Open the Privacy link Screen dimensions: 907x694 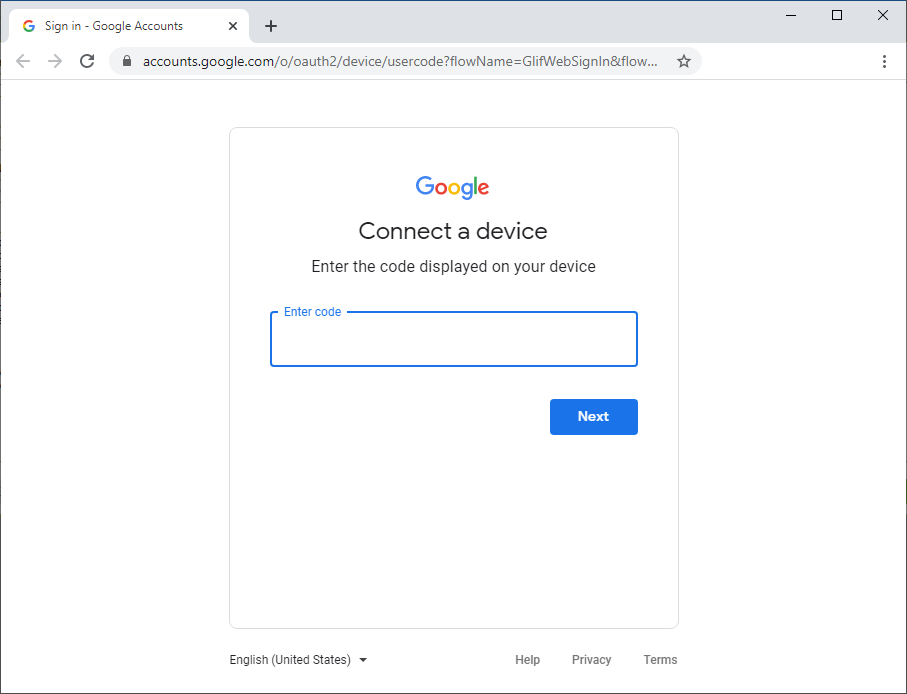click(591, 660)
